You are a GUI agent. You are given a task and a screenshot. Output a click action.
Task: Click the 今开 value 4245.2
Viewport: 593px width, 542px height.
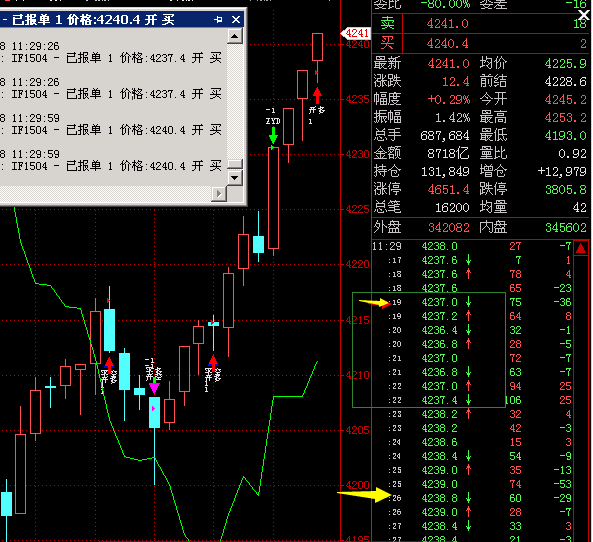click(565, 99)
